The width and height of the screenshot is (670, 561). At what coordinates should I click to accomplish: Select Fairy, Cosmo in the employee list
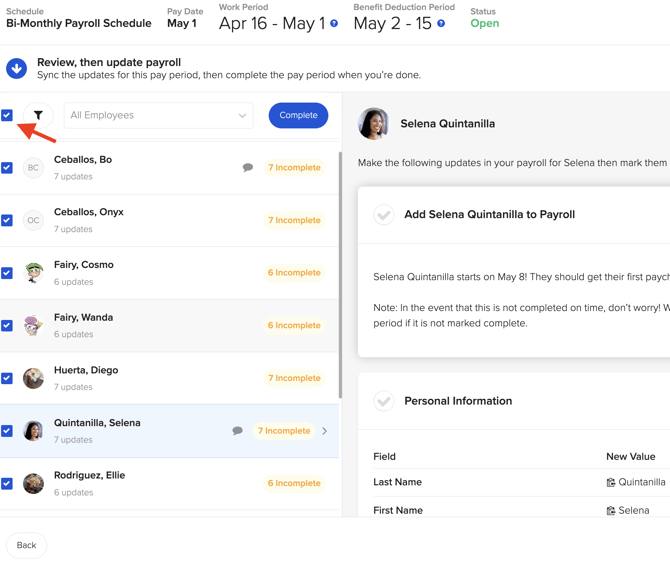coord(84,265)
